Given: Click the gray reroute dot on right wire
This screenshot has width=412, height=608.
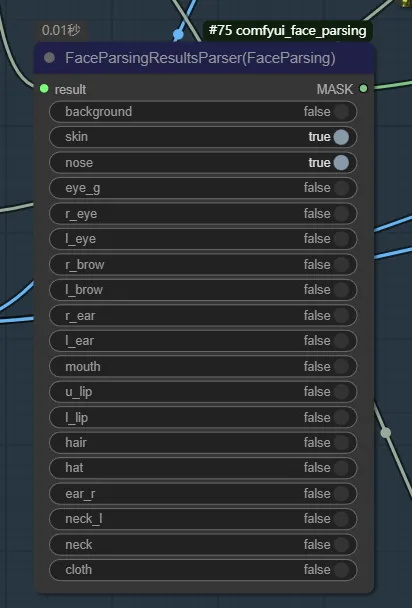Looking at the screenshot, I should [x=386, y=433].
